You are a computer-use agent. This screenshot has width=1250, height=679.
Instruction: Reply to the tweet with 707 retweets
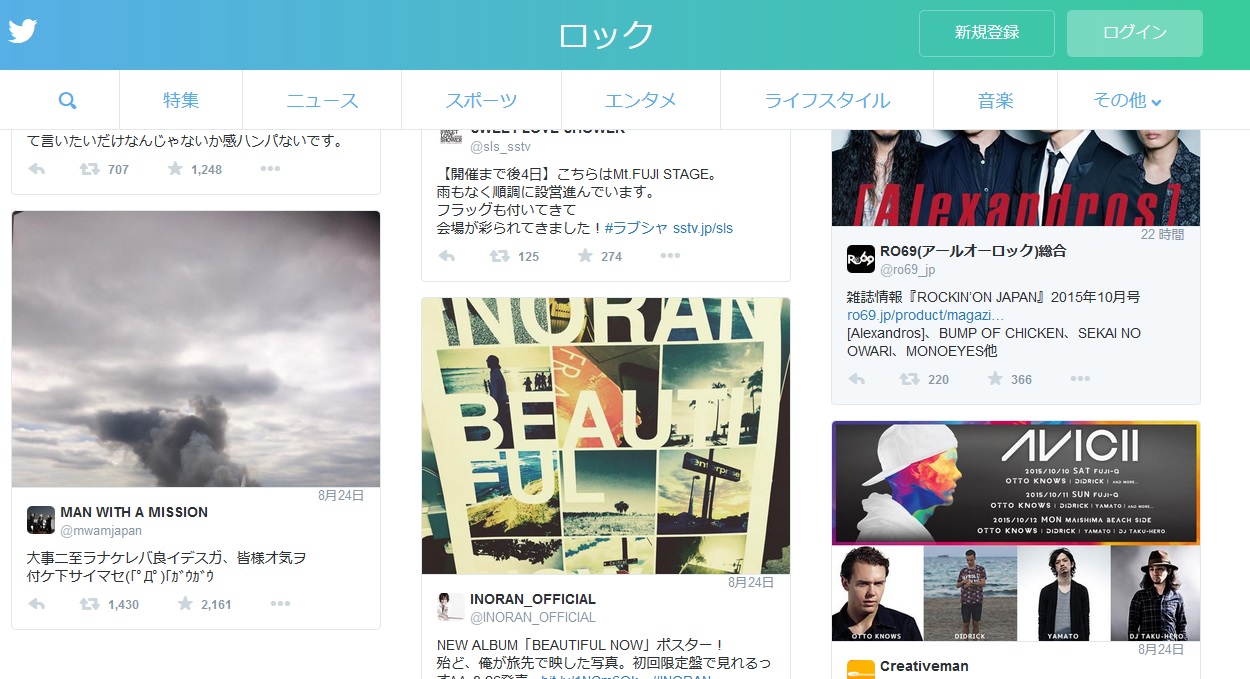click(x=37, y=169)
